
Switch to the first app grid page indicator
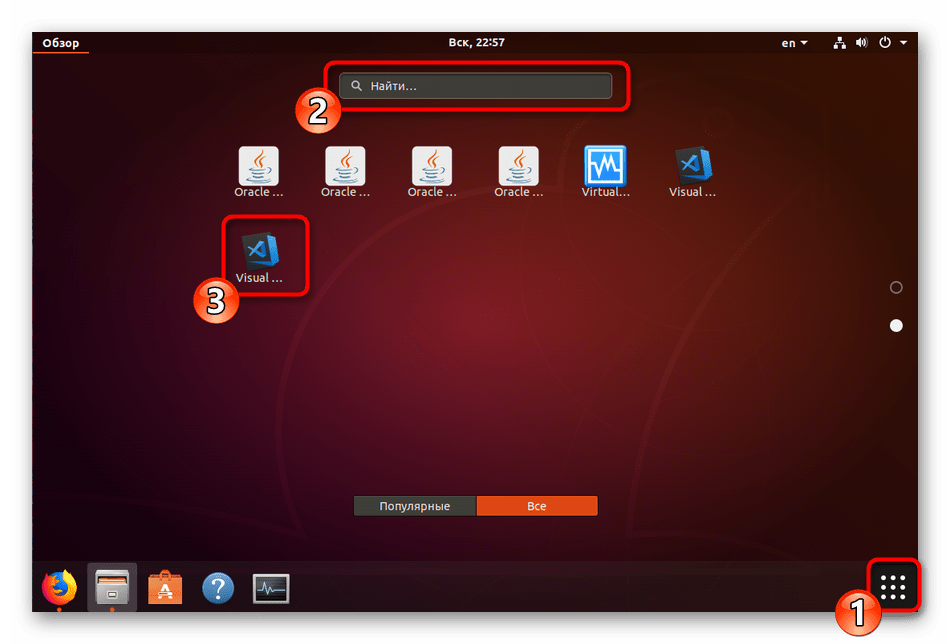pyautogui.click(x=896, y=288)
